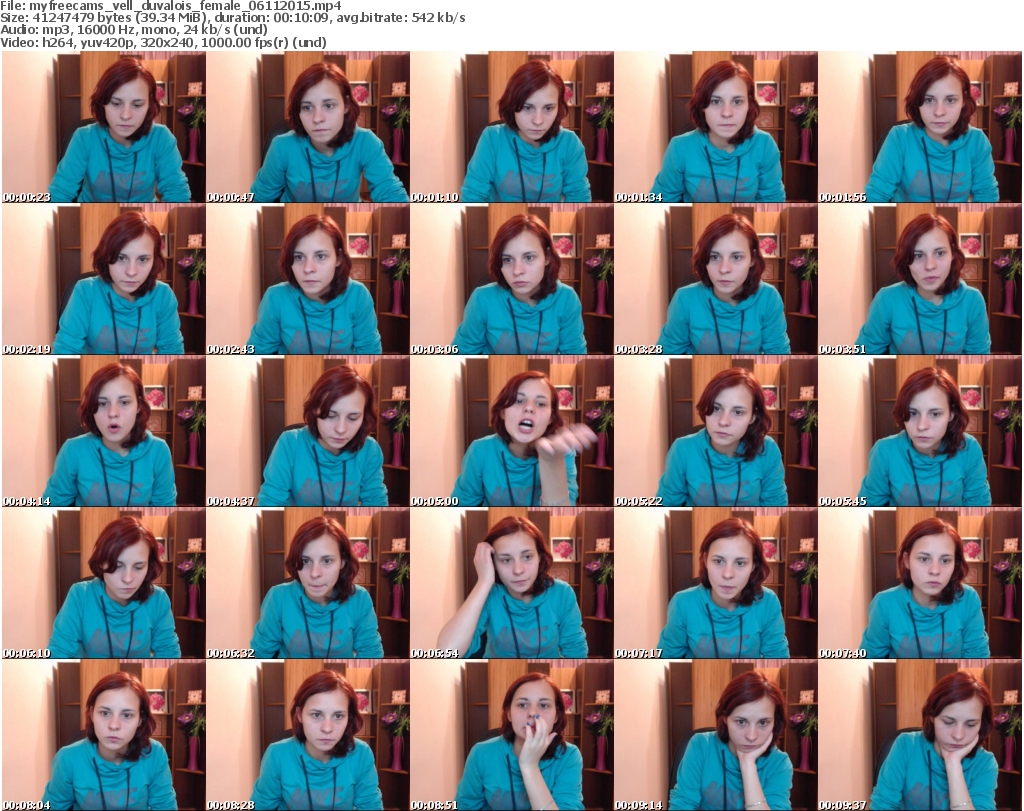Click the thumbnail at timestamp 00:06:54

click(x=511, y=583)
